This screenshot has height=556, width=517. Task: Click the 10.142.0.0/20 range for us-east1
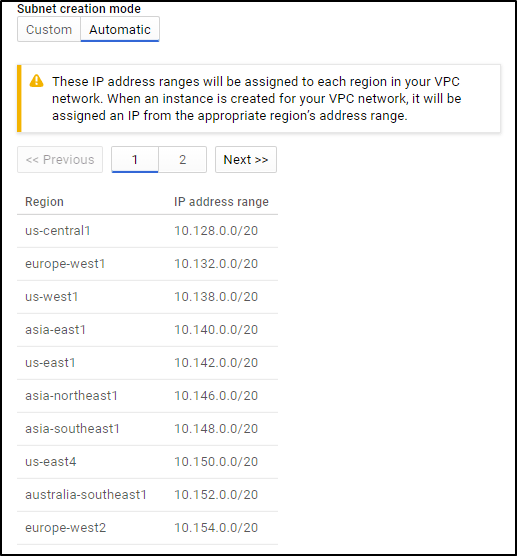click(x=216, y=363)
